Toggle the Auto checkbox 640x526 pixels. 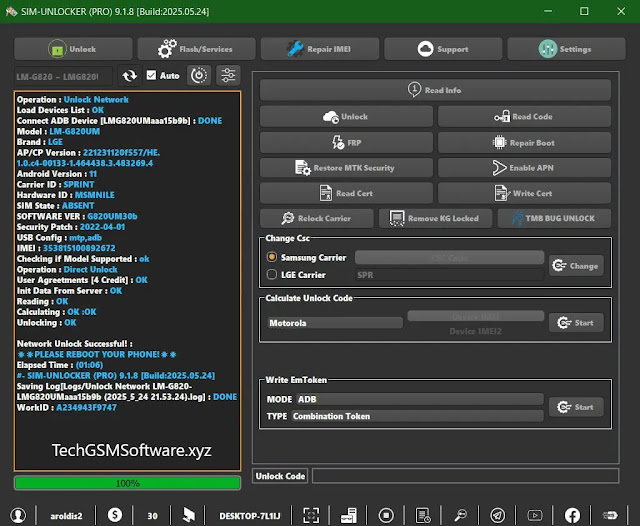(151, 75)
